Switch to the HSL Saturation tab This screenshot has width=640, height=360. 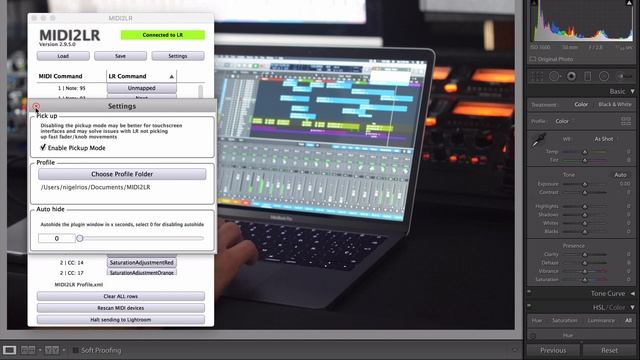565,320
